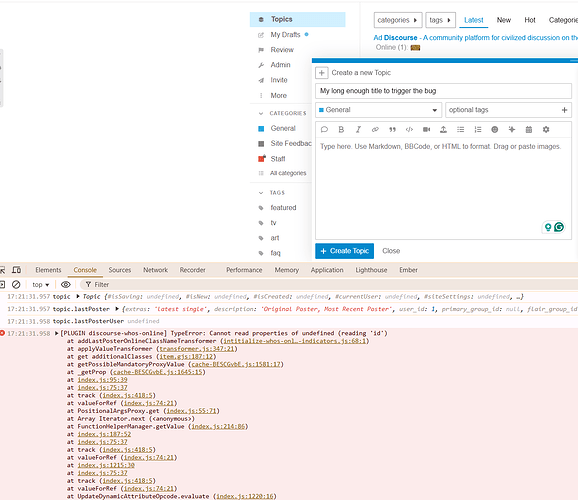Open the DevTools Application tab

click(327, 270)
